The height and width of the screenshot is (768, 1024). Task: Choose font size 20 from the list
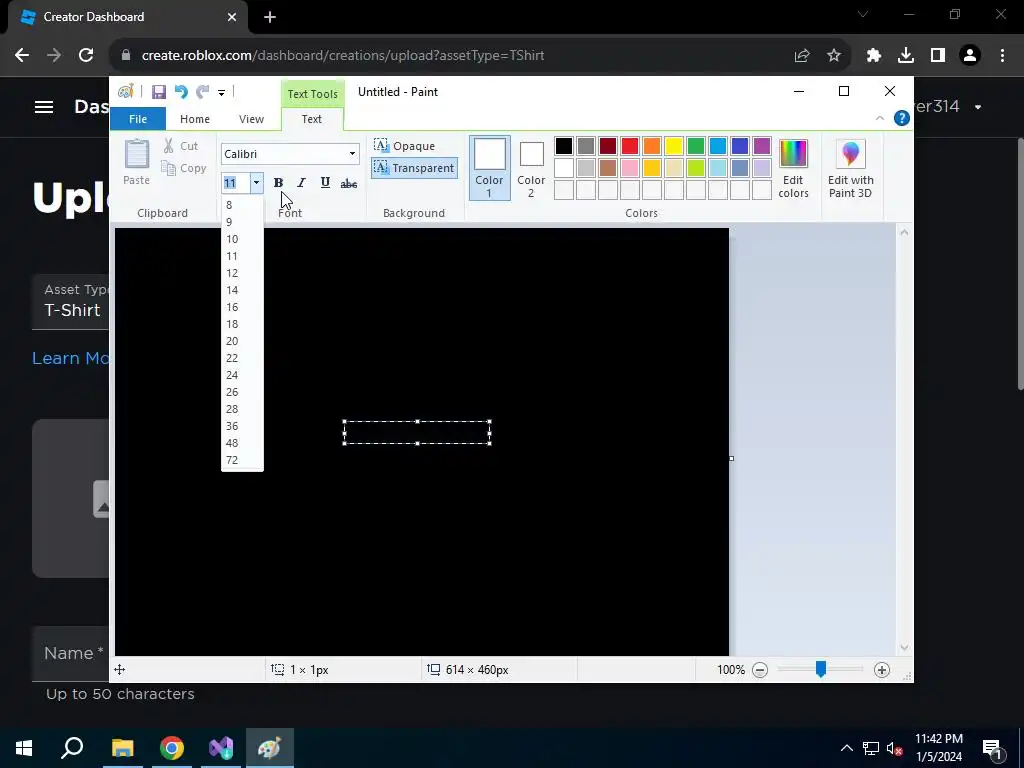click(242, 341)
